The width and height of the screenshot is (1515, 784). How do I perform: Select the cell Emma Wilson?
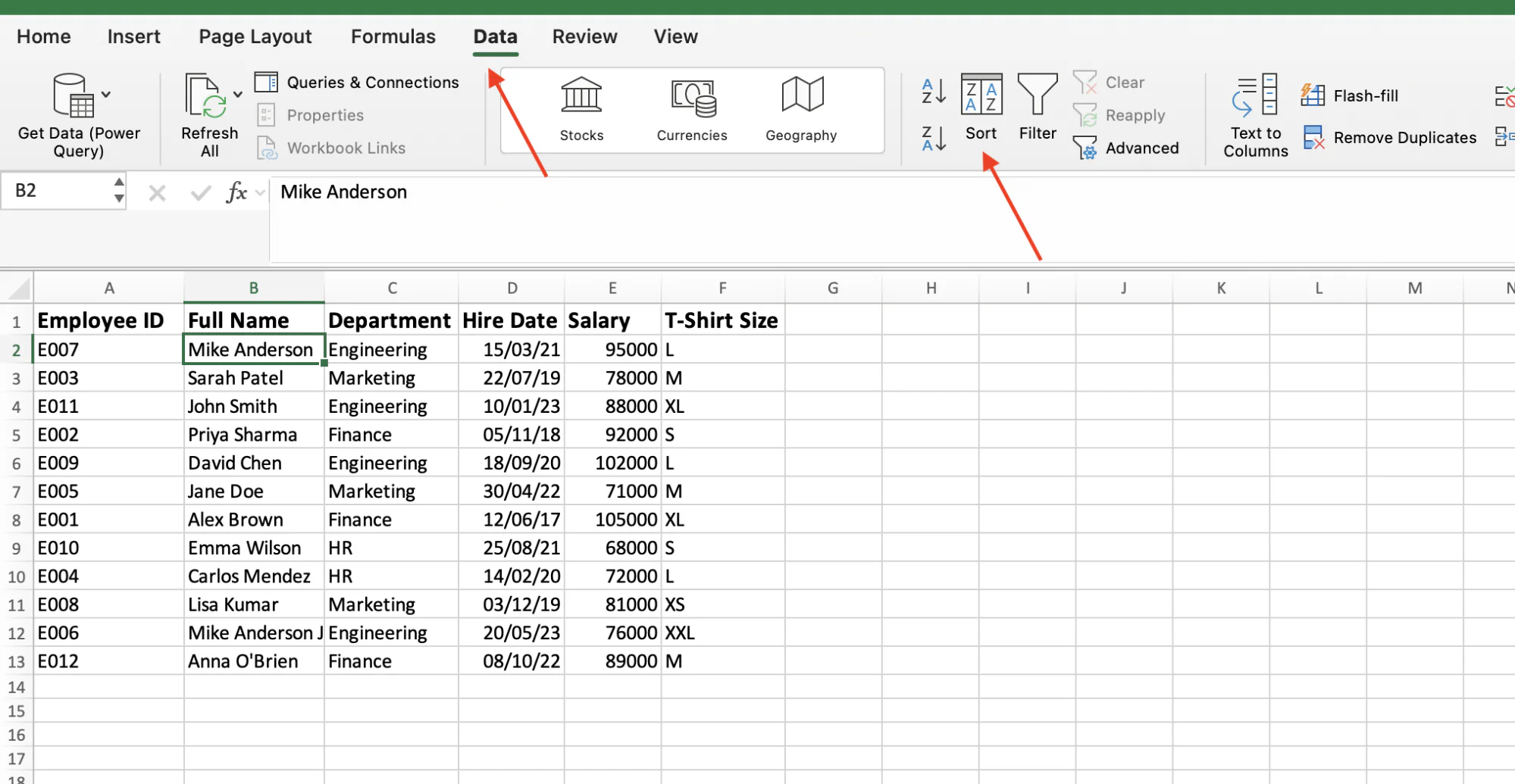pos(254,548)
